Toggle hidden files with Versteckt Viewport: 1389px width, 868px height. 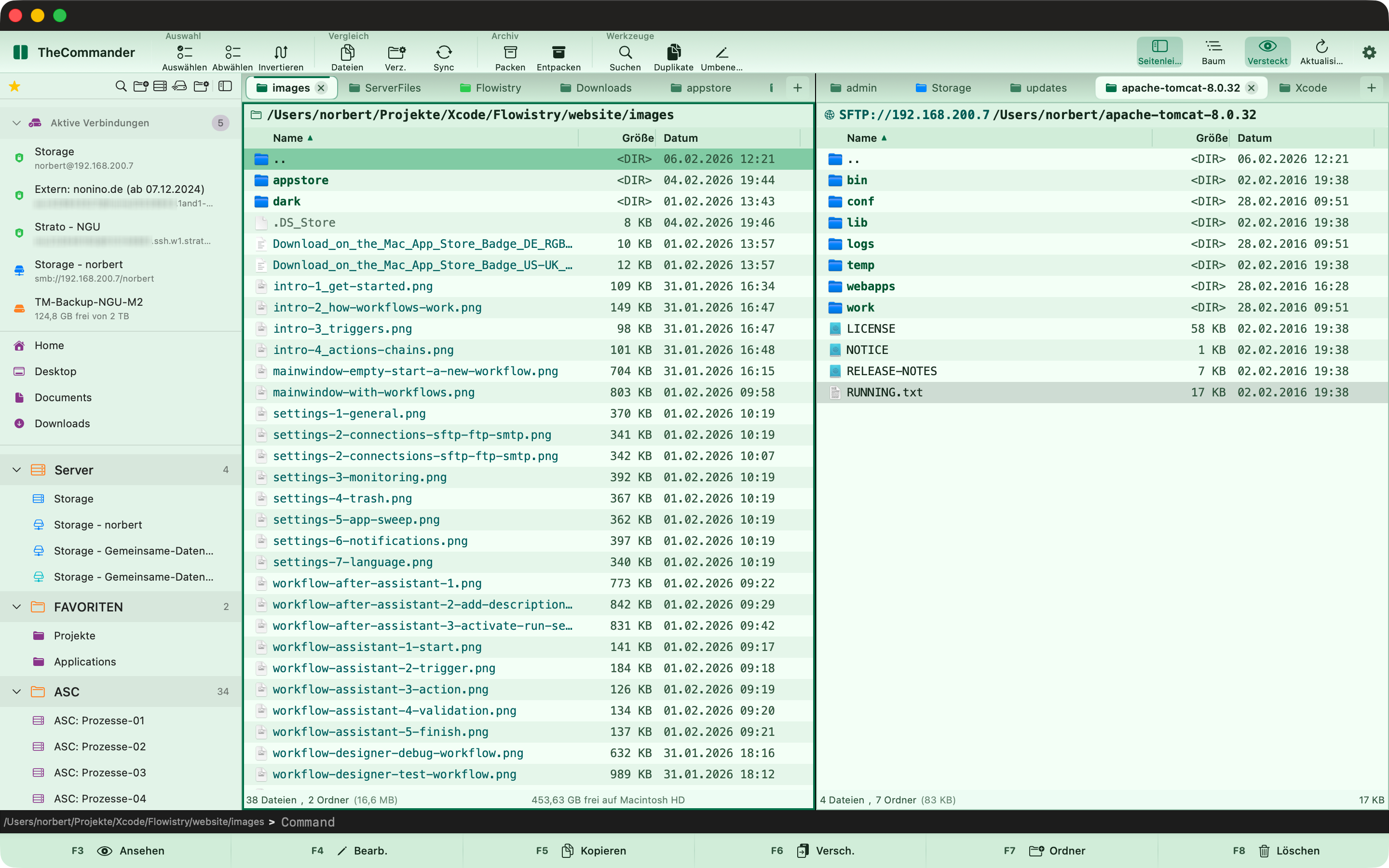point(1267,51)
